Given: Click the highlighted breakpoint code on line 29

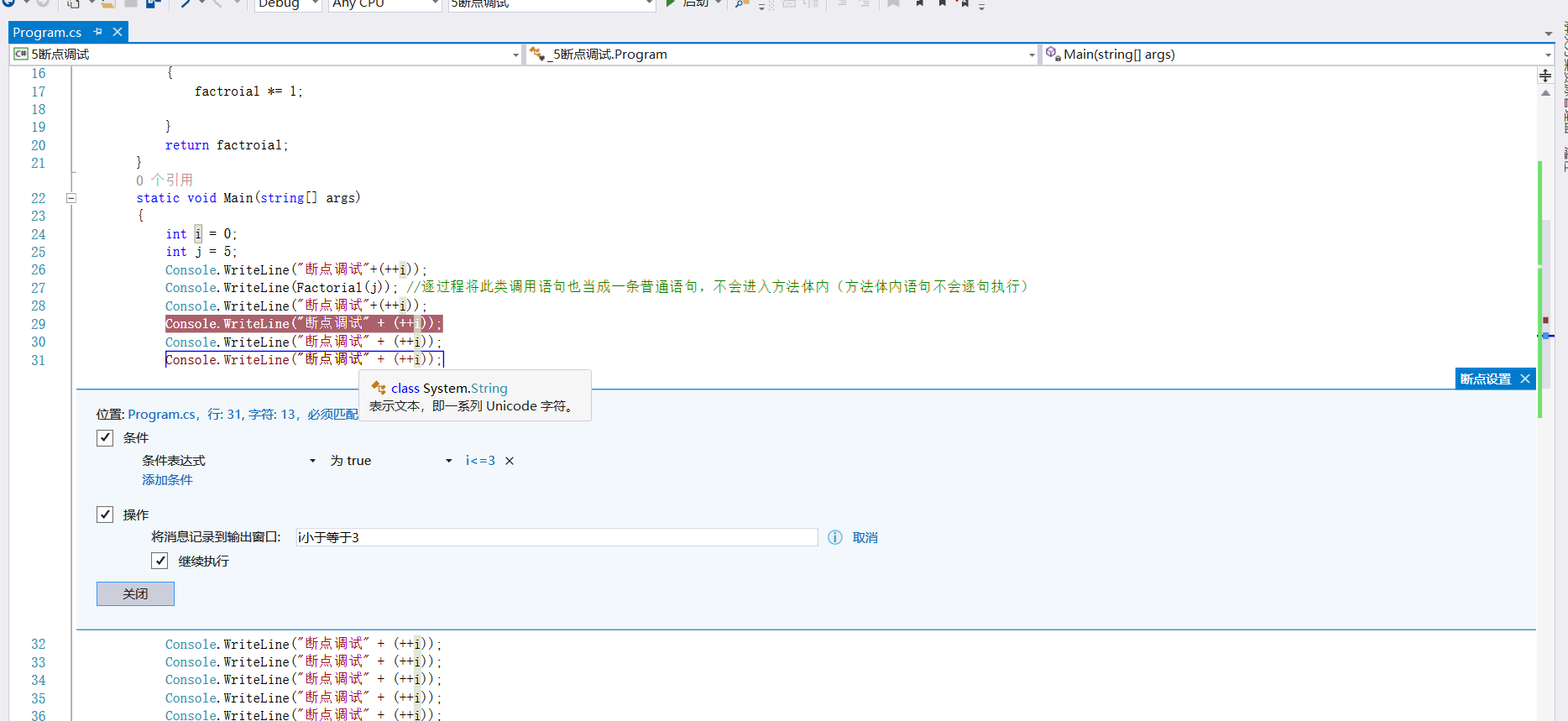Looking at the screenshot, I should (x=304, y=324).
